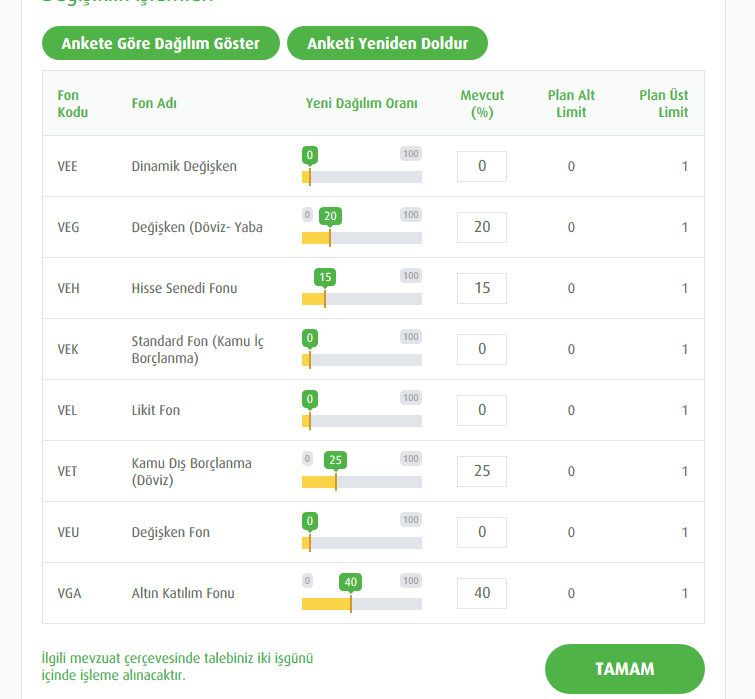Confirm with the TAMAM button
This screenshot has height=699, width=755.
624,669
